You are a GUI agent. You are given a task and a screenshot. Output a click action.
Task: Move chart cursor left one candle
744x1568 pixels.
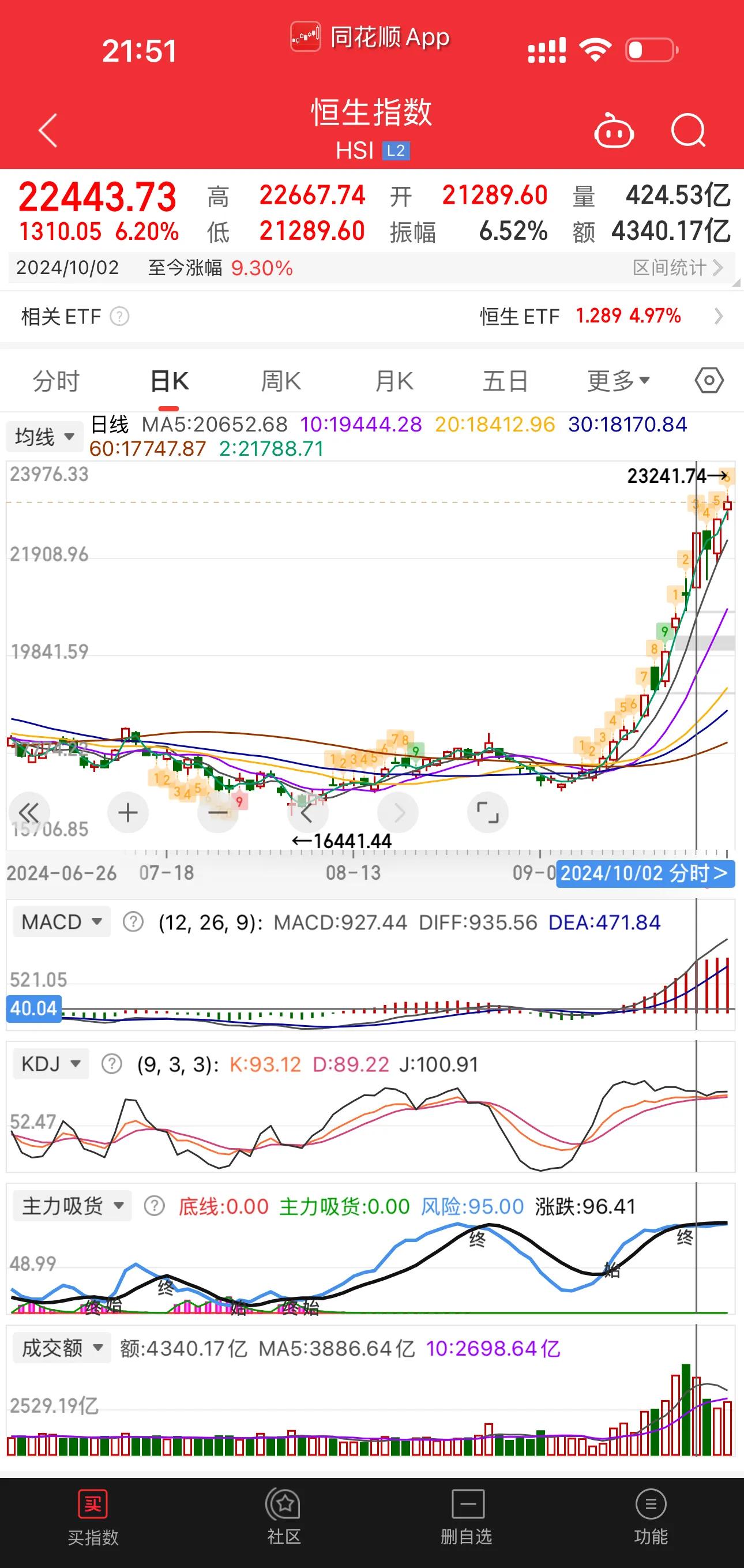pyautogui.click(x=308, y=812)
